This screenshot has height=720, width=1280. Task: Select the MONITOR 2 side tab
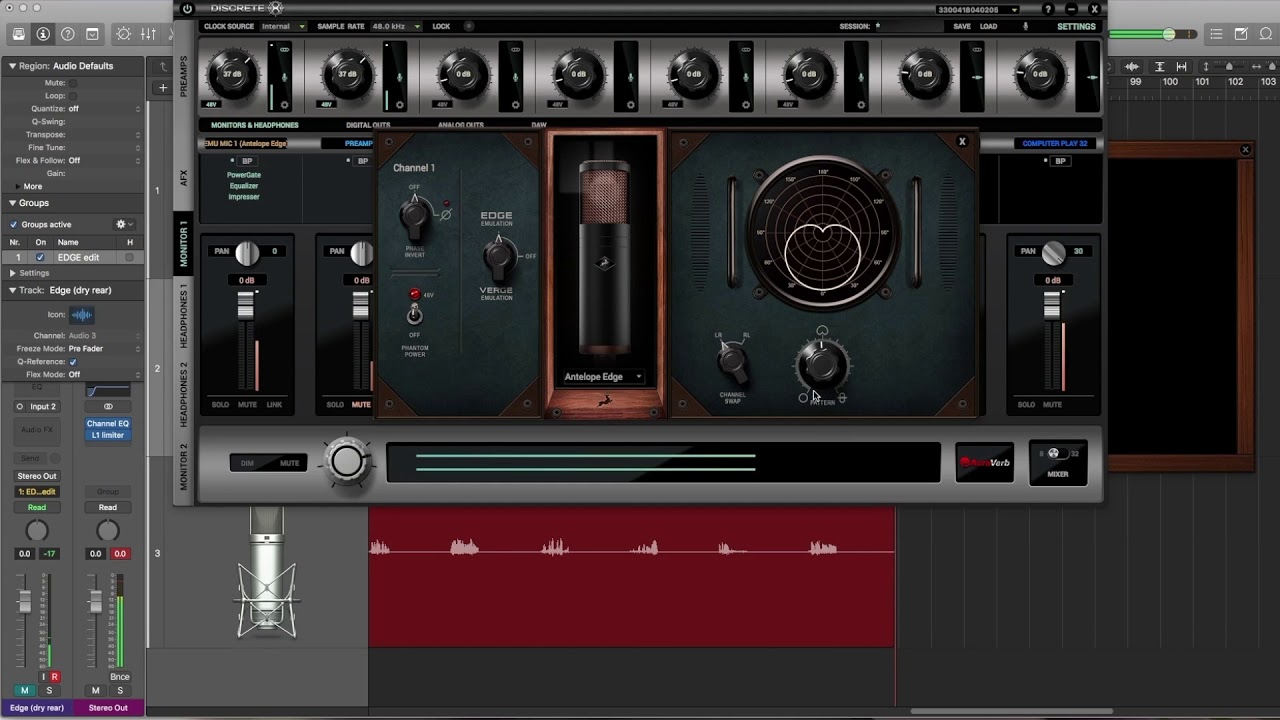(184, 465)
